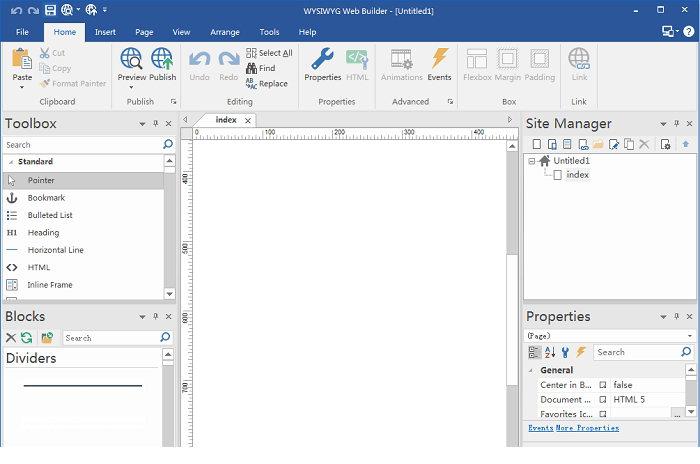700x464 pixels.
Task: Click the move up arrow in Site Manager
Action: [x=685, y=144]
